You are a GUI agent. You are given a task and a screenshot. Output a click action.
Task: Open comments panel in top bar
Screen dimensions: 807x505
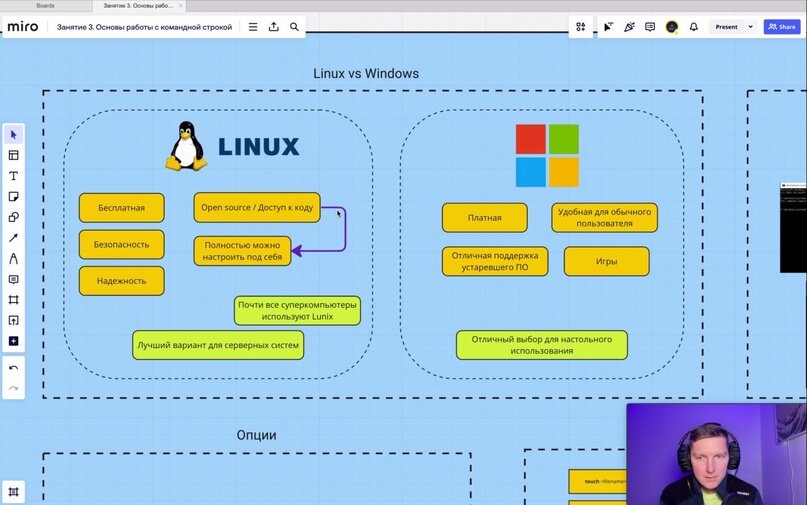(x=650, y=27)
